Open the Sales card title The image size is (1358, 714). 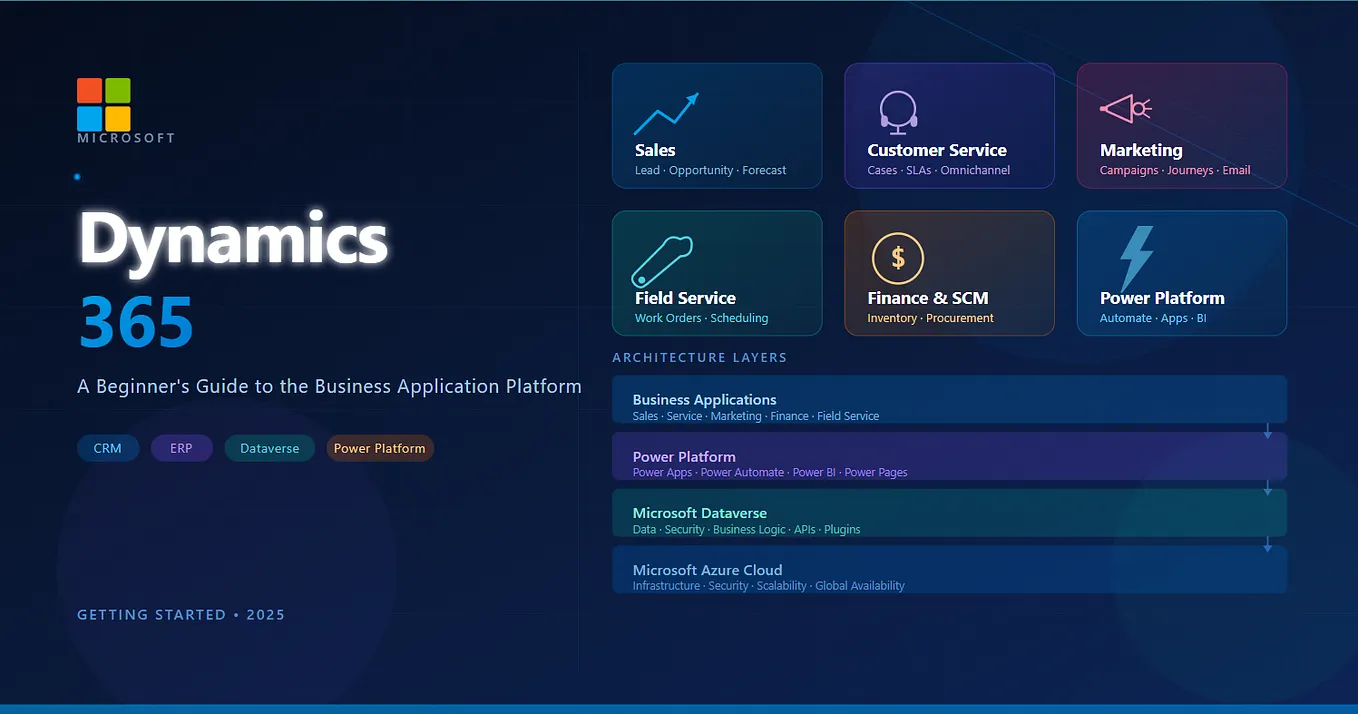coord(655,150)
